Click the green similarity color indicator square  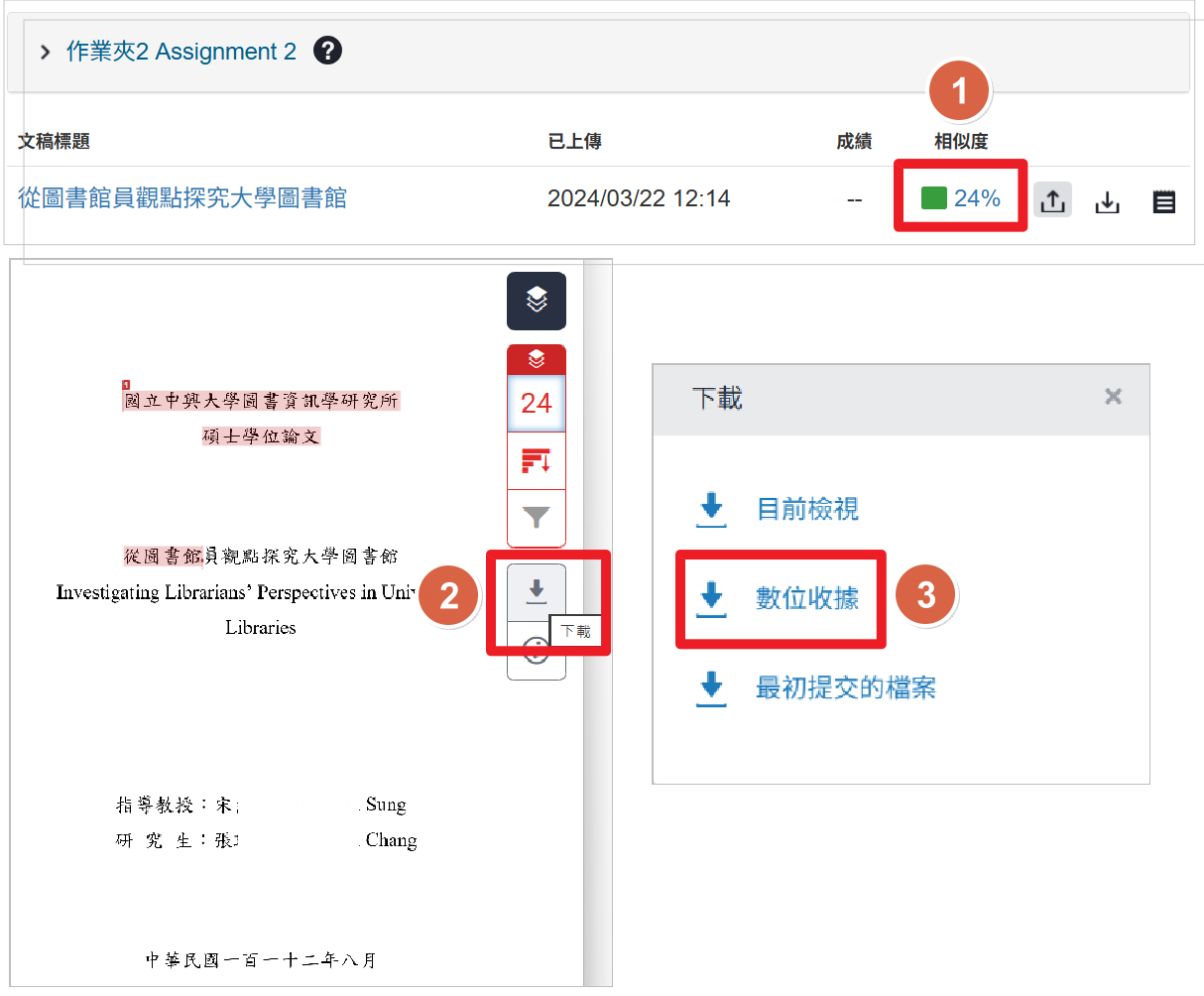click(933, 197)
